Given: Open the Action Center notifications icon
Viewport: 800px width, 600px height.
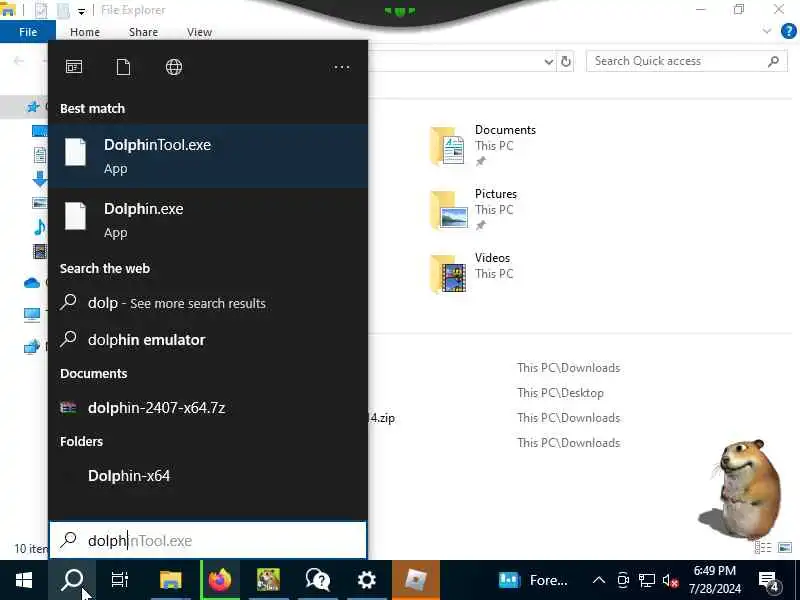Looking at the screenshot, I should pyautogui.click(x=768, y=580).
